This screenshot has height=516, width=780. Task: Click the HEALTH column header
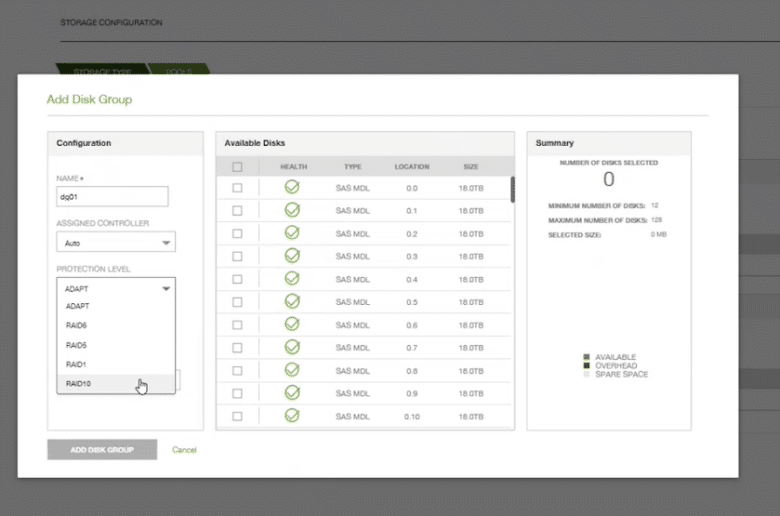click(x=293, y=167)
